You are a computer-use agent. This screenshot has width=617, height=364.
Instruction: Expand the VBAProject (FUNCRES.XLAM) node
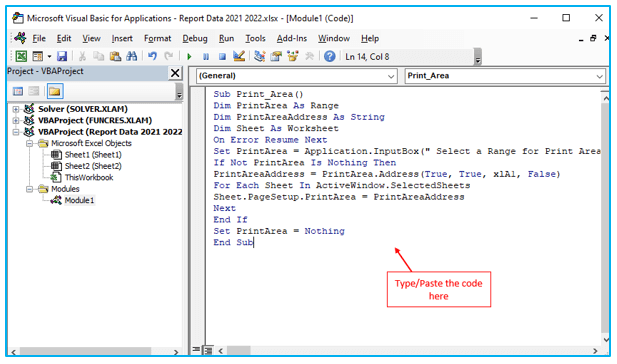(16, 120)
